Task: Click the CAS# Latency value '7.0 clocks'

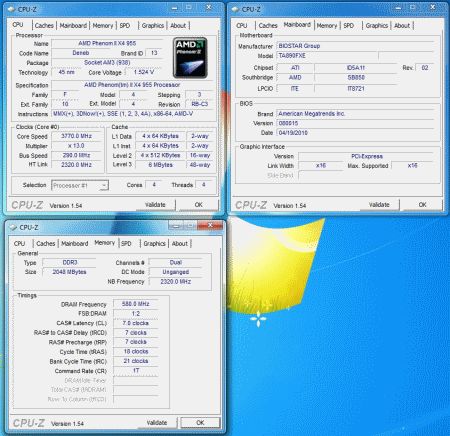Action: click(135, 323)
